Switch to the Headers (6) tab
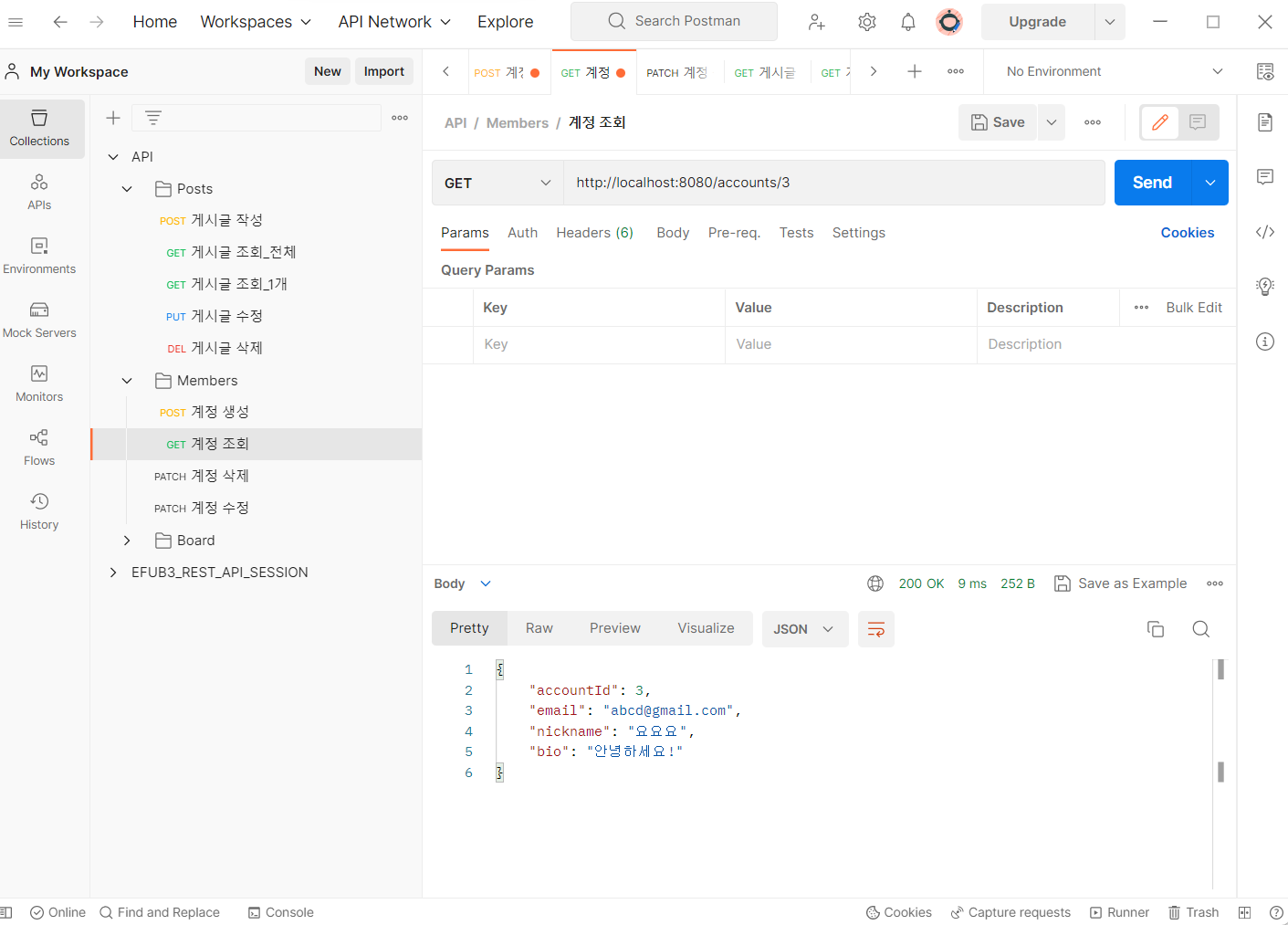Screen dimensions: 1288x925 pos(594,233)
